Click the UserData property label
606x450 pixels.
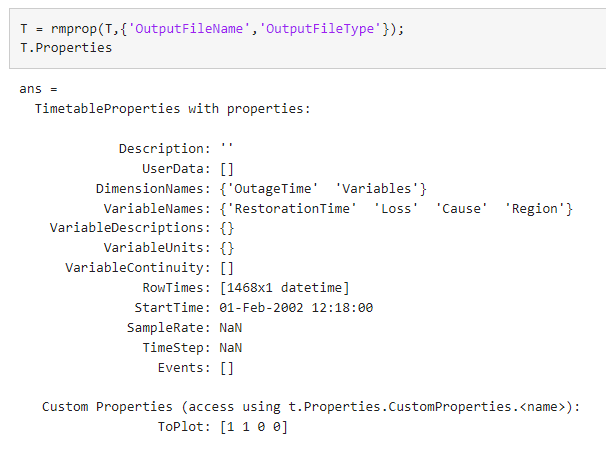point(176,169)
